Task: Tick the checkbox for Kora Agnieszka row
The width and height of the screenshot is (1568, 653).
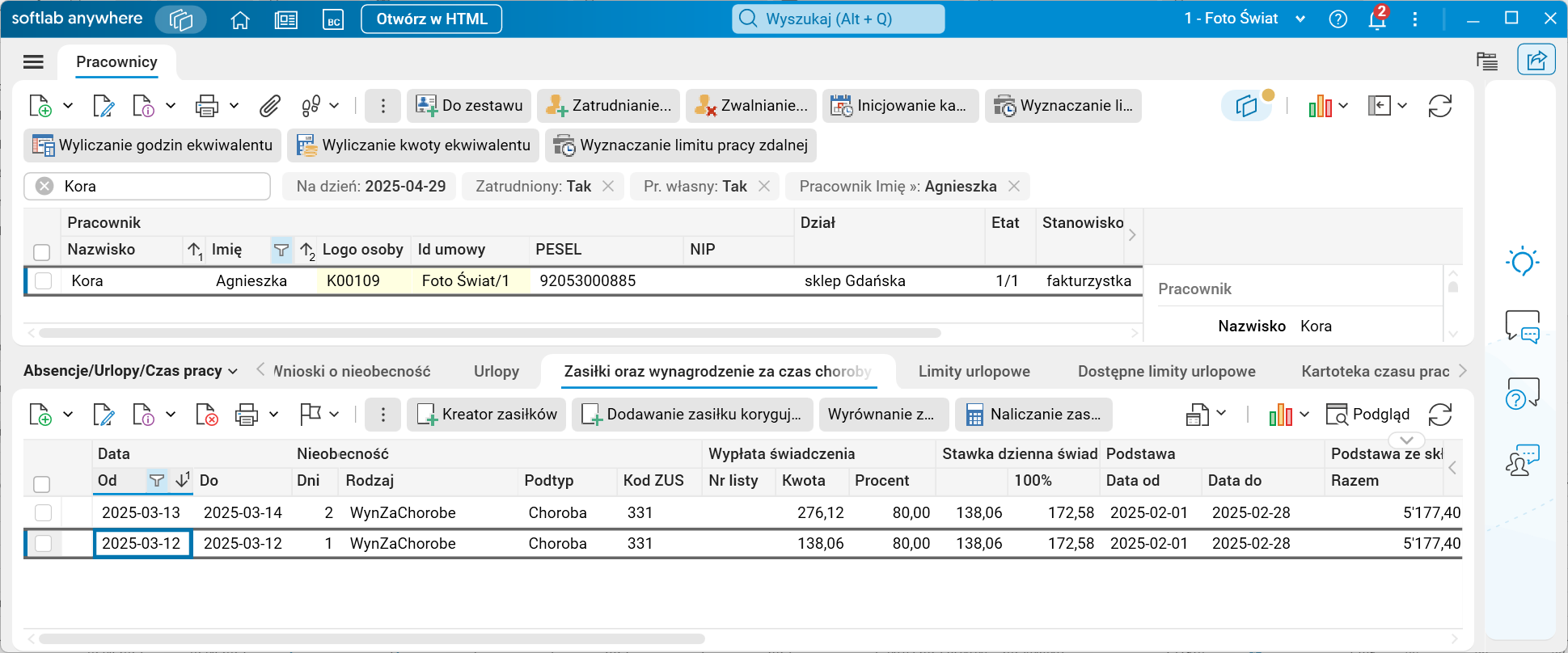Action: pyautogui.click(x=44, y=280)
